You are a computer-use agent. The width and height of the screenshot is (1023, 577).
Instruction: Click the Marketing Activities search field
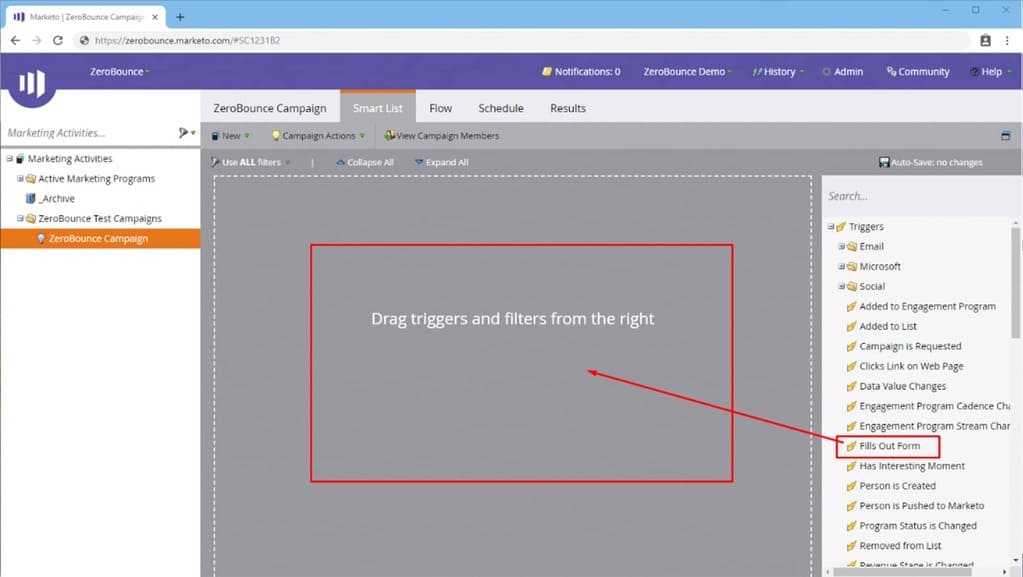click(88, 133)
